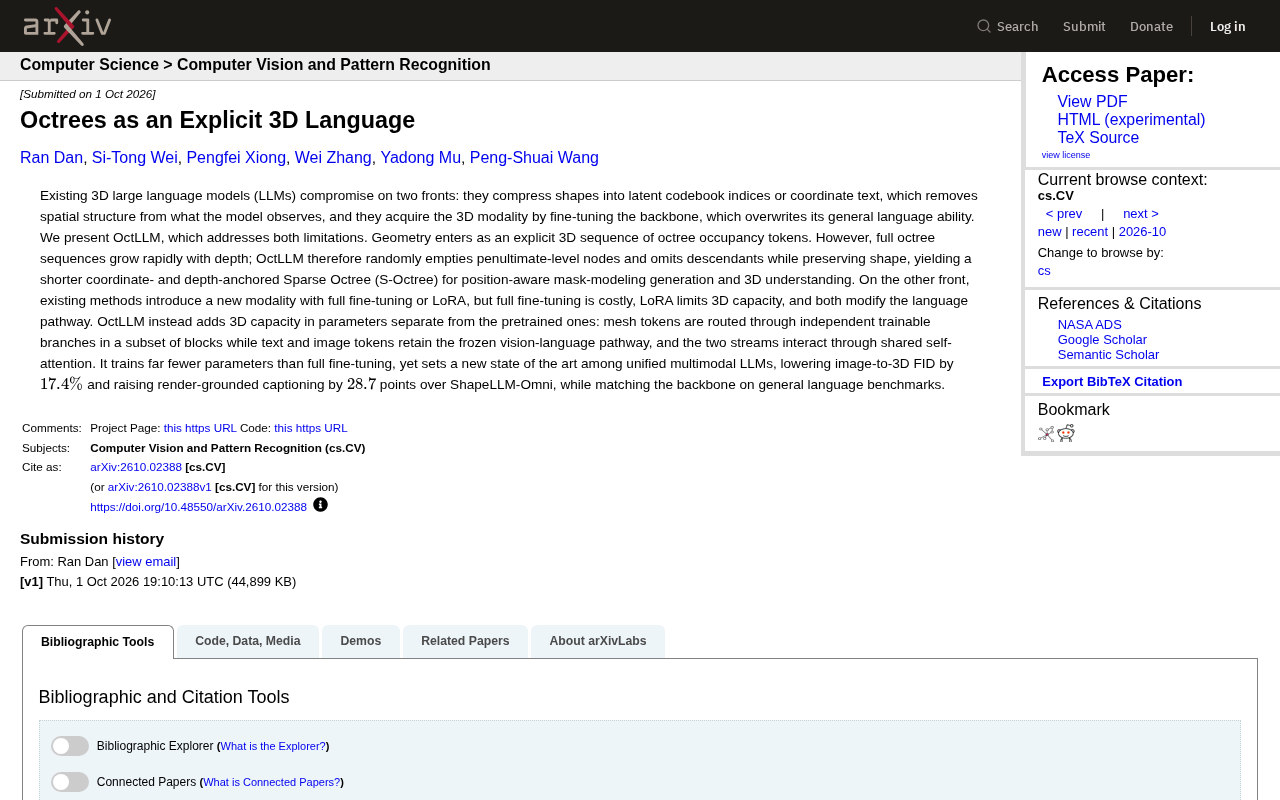Go to the next paper

click(1141, 214)
